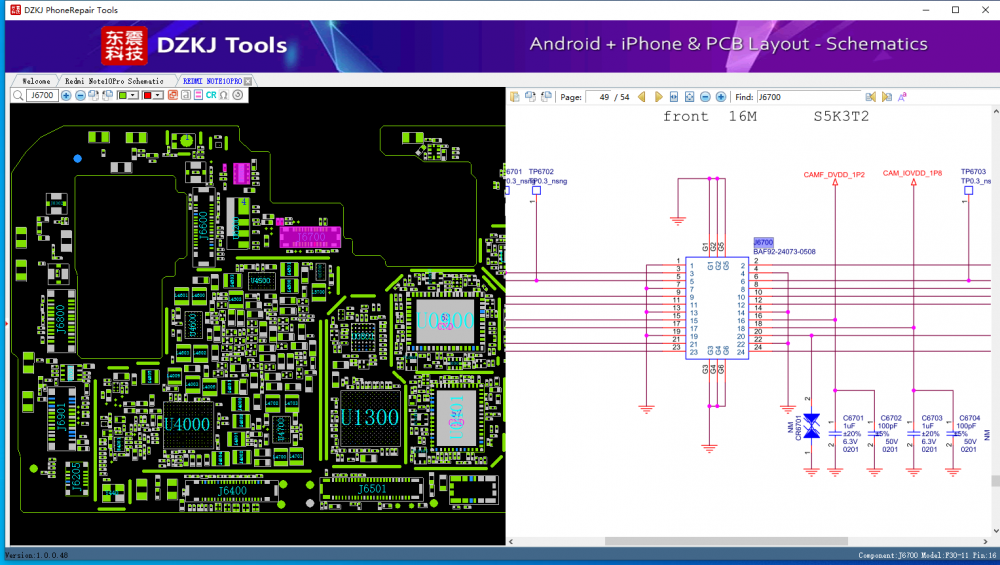Zoom out on schematic PDF viewer
The image size is (1000, 565).
[x=705, y=97]
